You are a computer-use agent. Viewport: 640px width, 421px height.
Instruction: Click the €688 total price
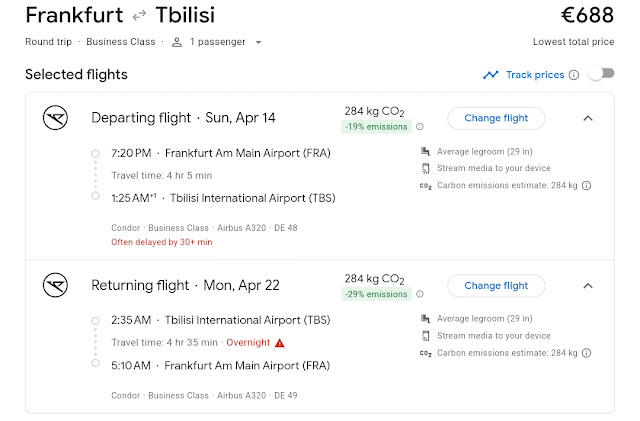click(x=586, y=16)
